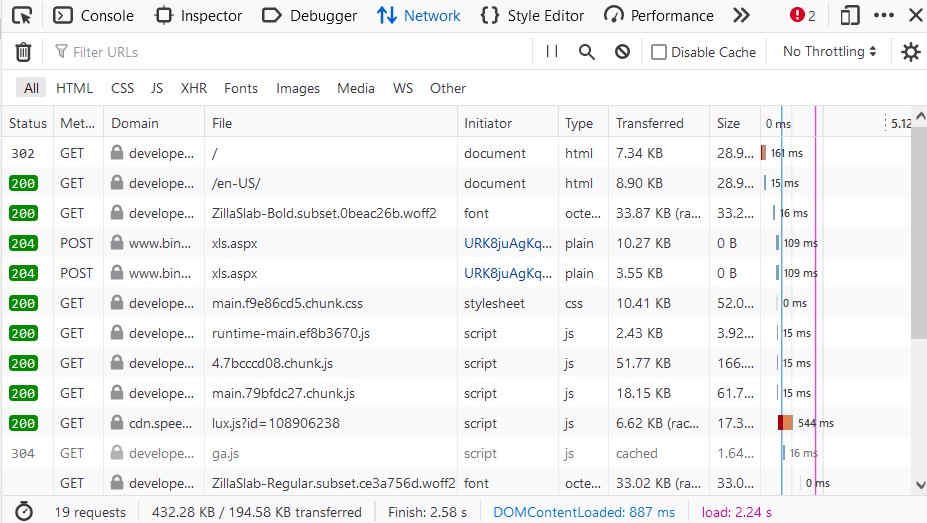The height and width of the screenshot is (523, 927).
Task: Switch to the Console tab
Action: [94, 16]
